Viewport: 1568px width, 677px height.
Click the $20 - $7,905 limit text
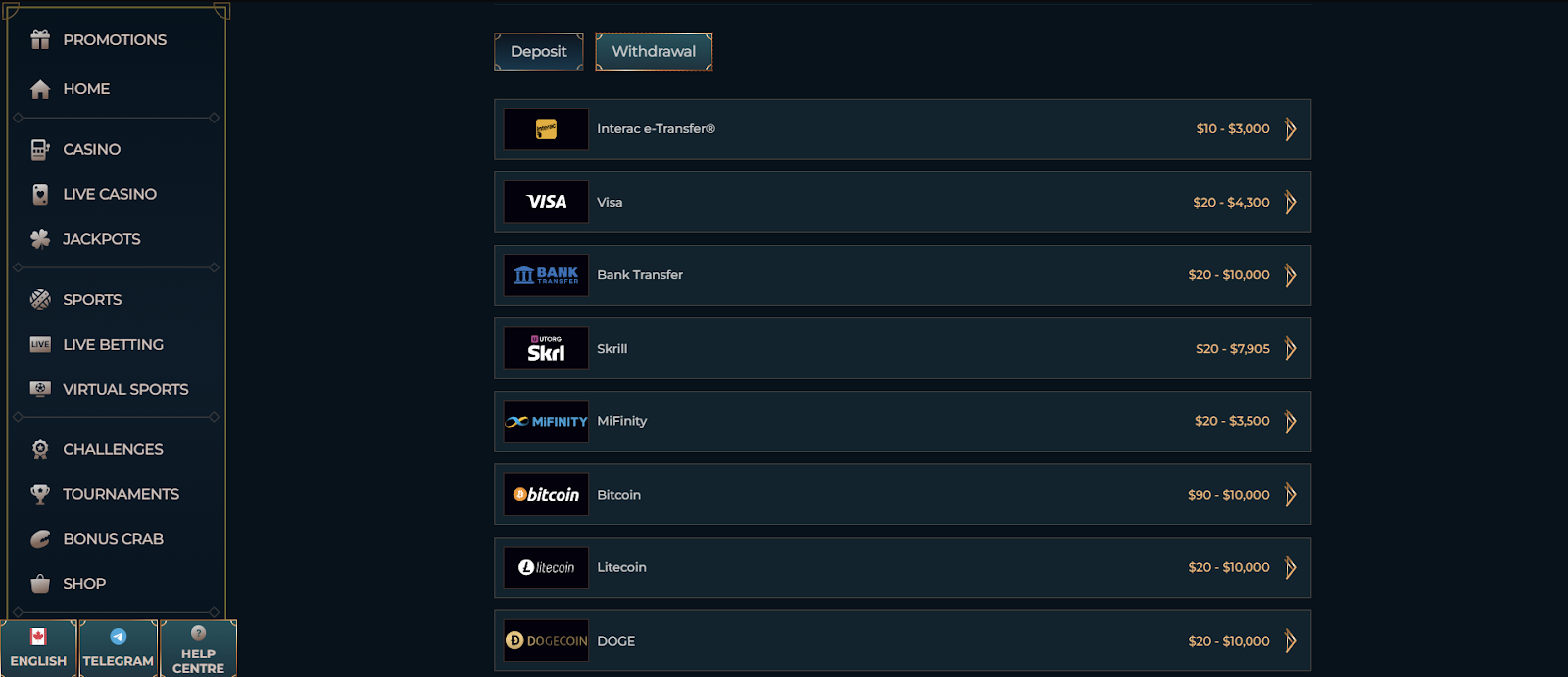point(1233,348)
